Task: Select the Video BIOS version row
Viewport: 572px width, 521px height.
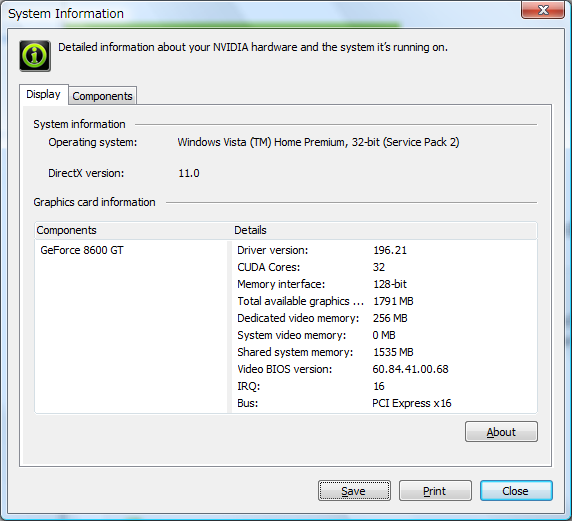Action: pyautogui.click(x=384, y=369)
